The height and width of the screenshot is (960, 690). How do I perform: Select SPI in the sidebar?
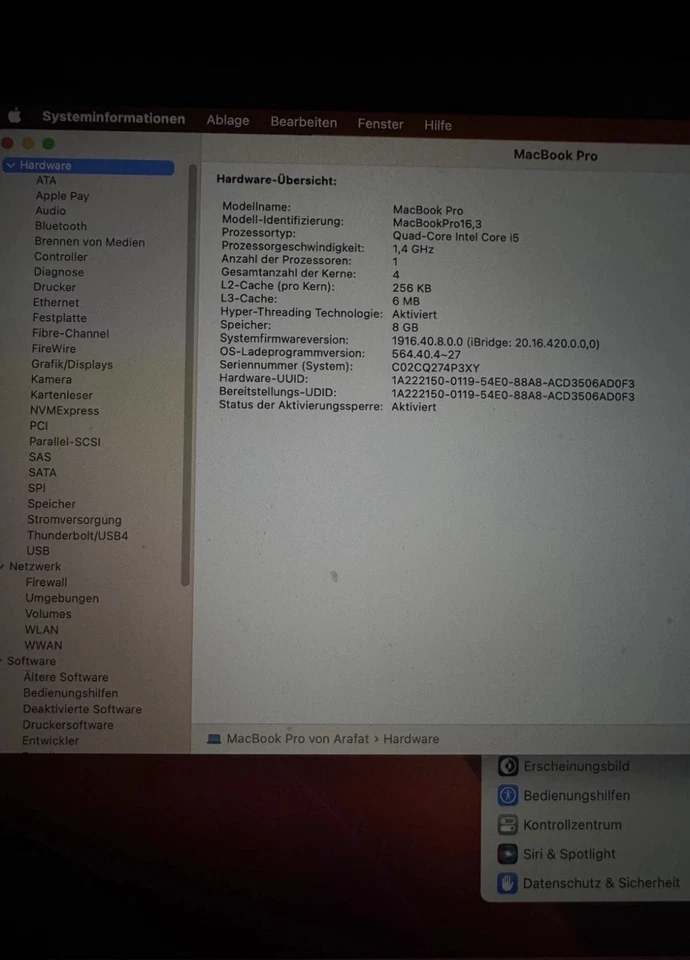tap(37, 488)
